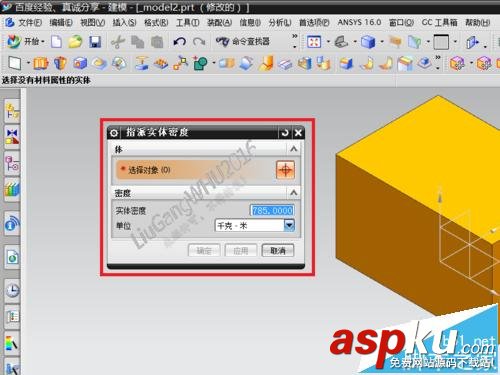The image size is (500, 375).
Task: Click the reset arrow in dialog title bar
Action: (285, 133)
